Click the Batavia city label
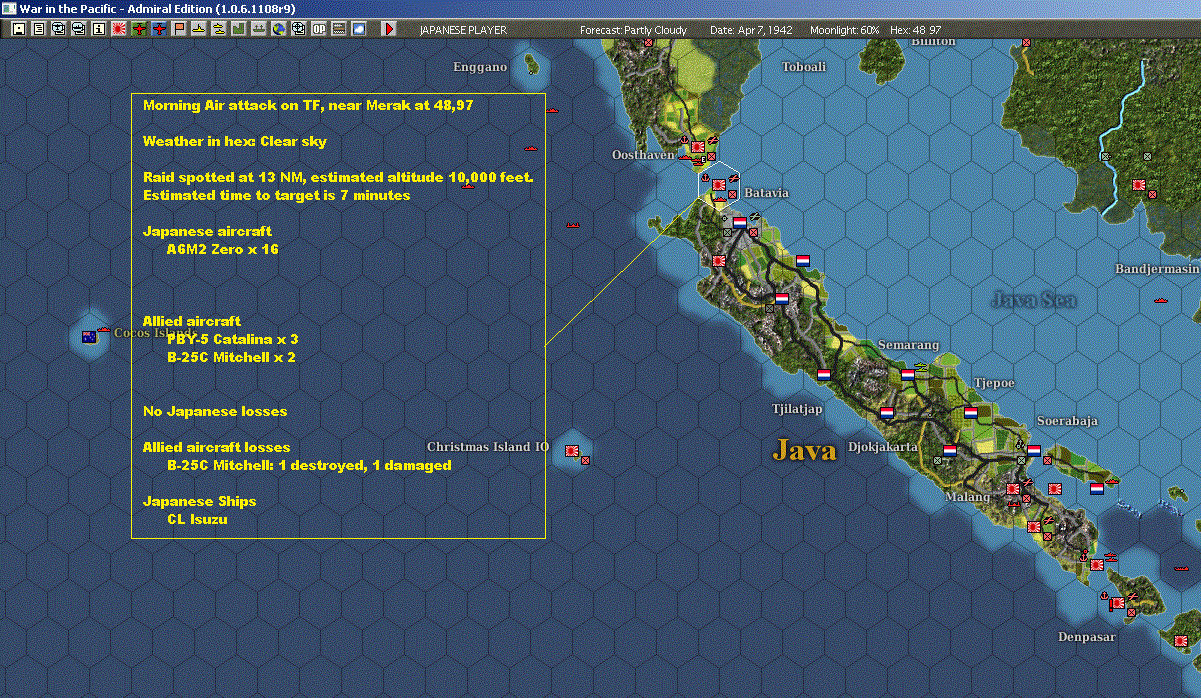The height and width of the screenshot is (698, 1201). point(767,193)
